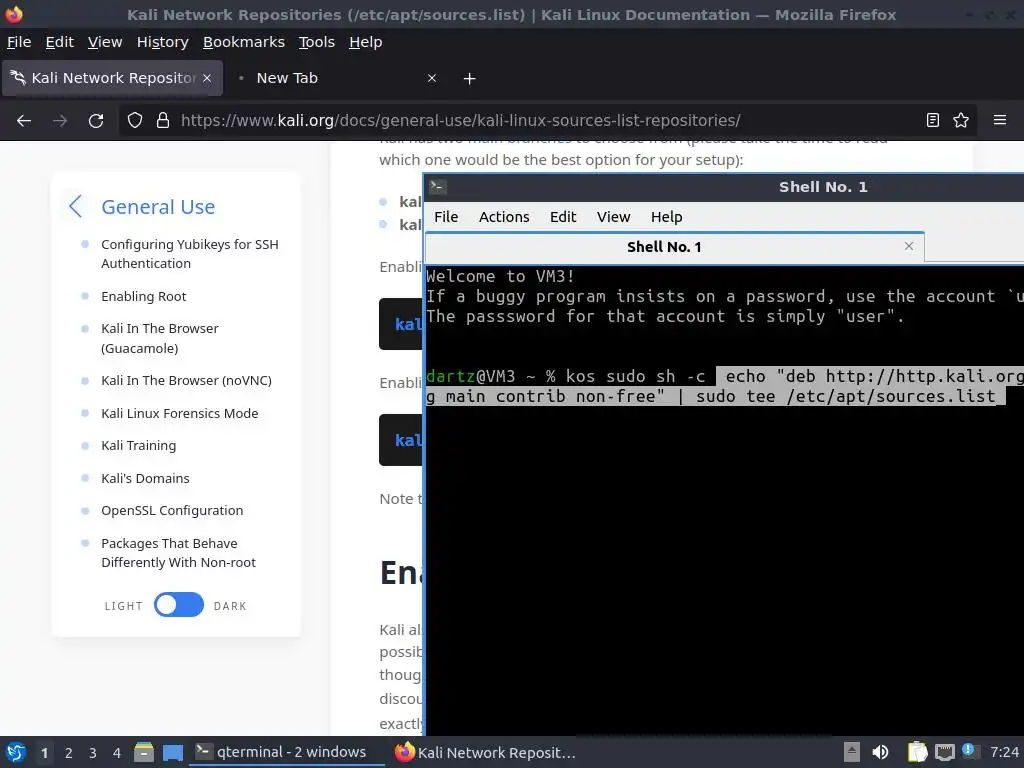
Task: Focus qterminal - 2 windows taskbar entry
Action: [x=286, y=752]
